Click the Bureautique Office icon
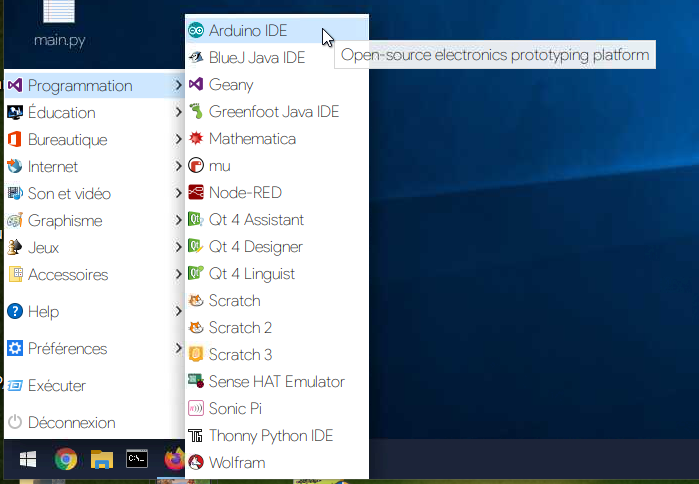 pos(15,139)
